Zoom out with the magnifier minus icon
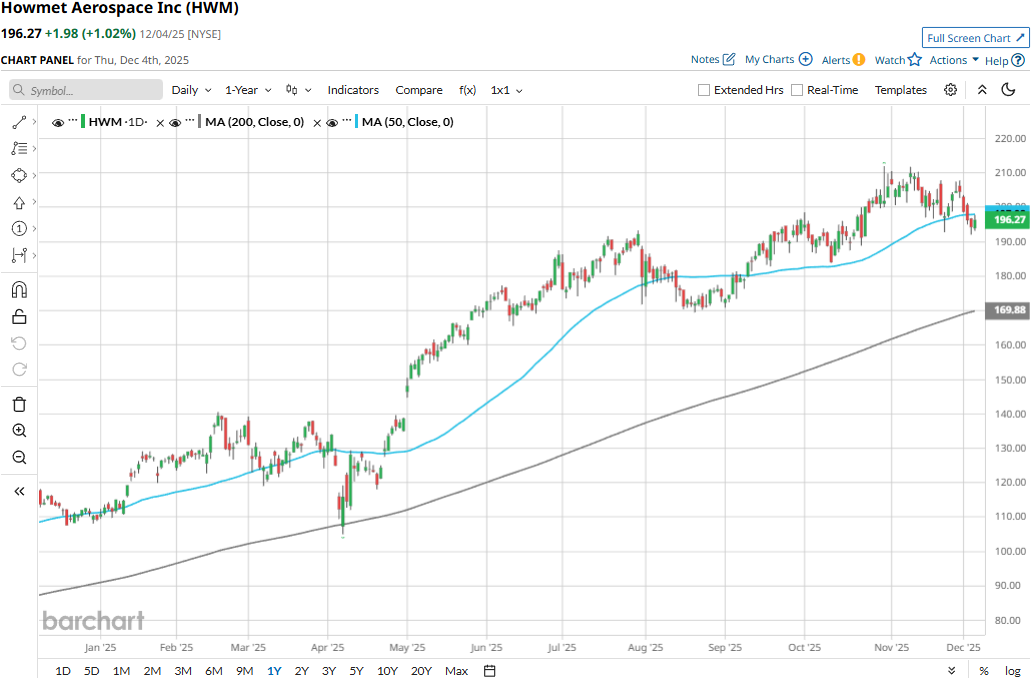The image size is (1032, 678). pos(19,458)
